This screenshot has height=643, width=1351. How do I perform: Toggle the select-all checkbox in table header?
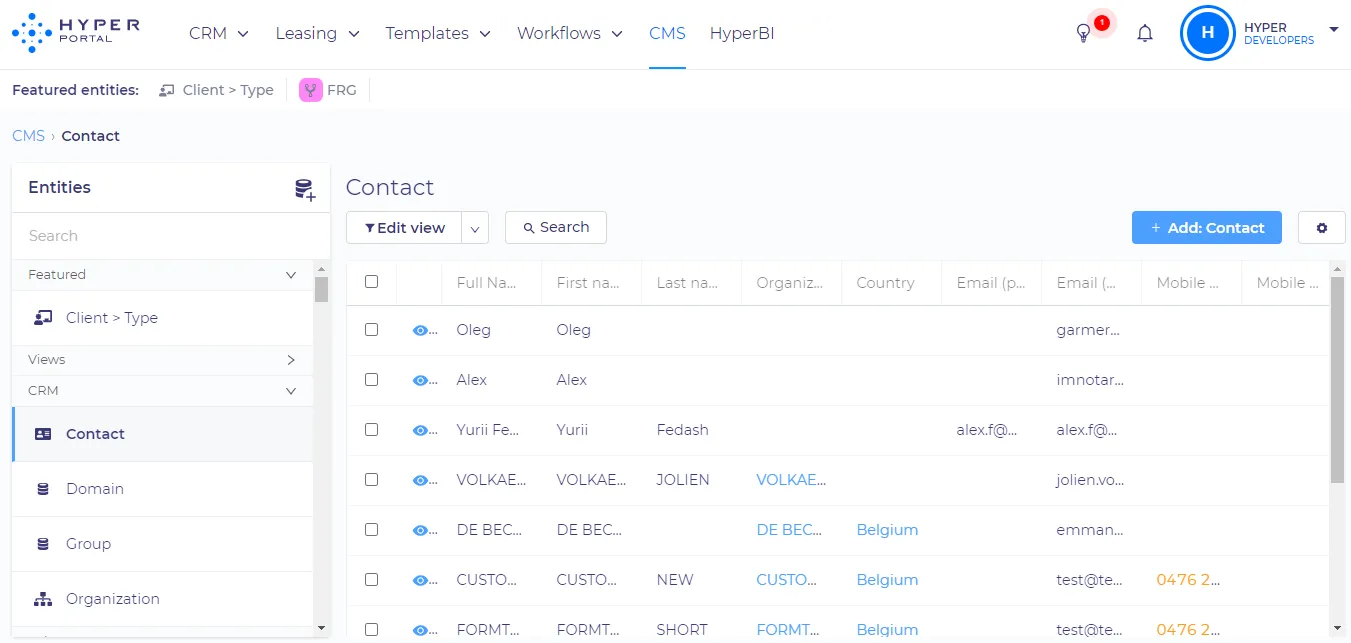coord(372,282)
